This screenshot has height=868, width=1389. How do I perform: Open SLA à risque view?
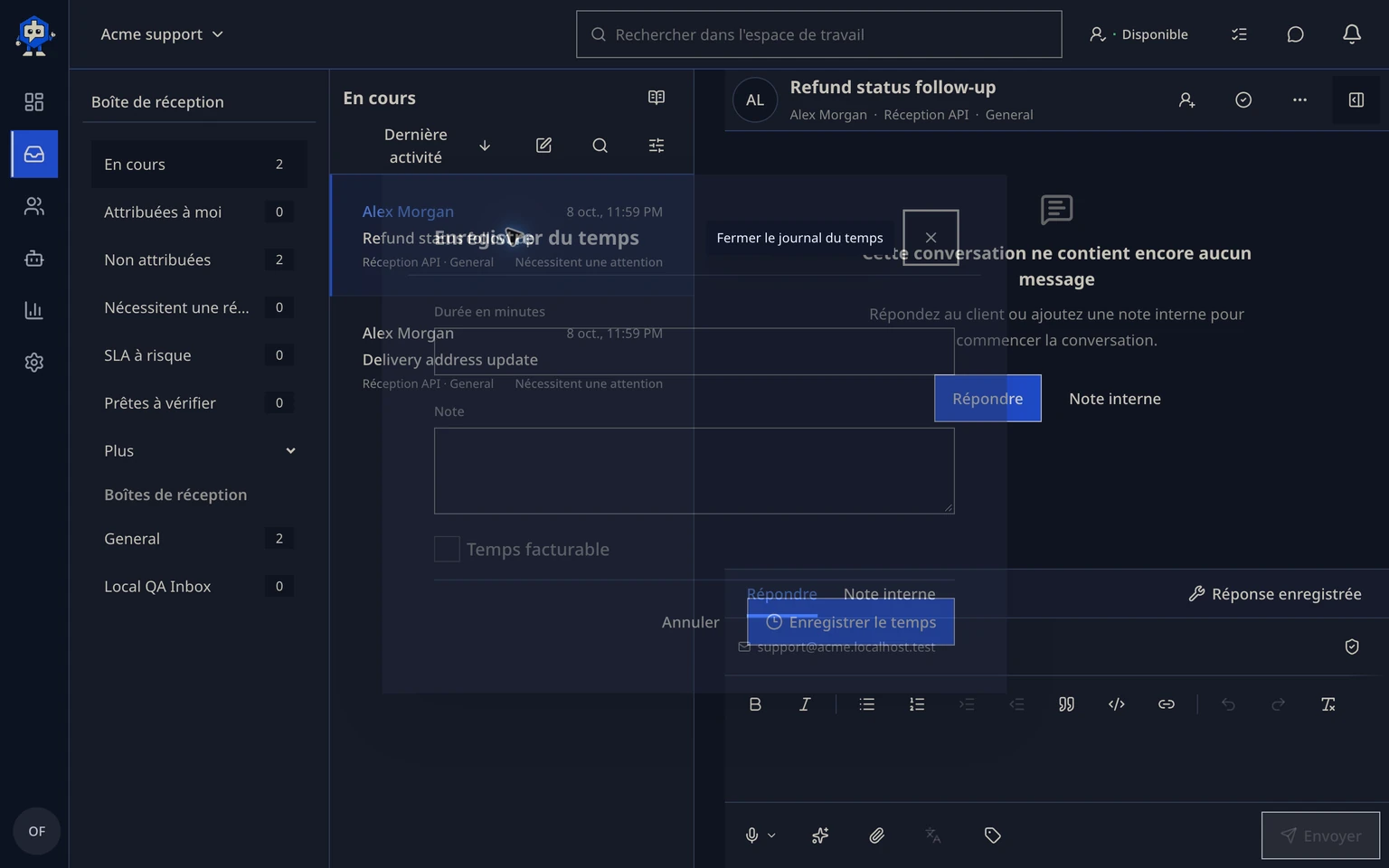(x=199, y=355)
